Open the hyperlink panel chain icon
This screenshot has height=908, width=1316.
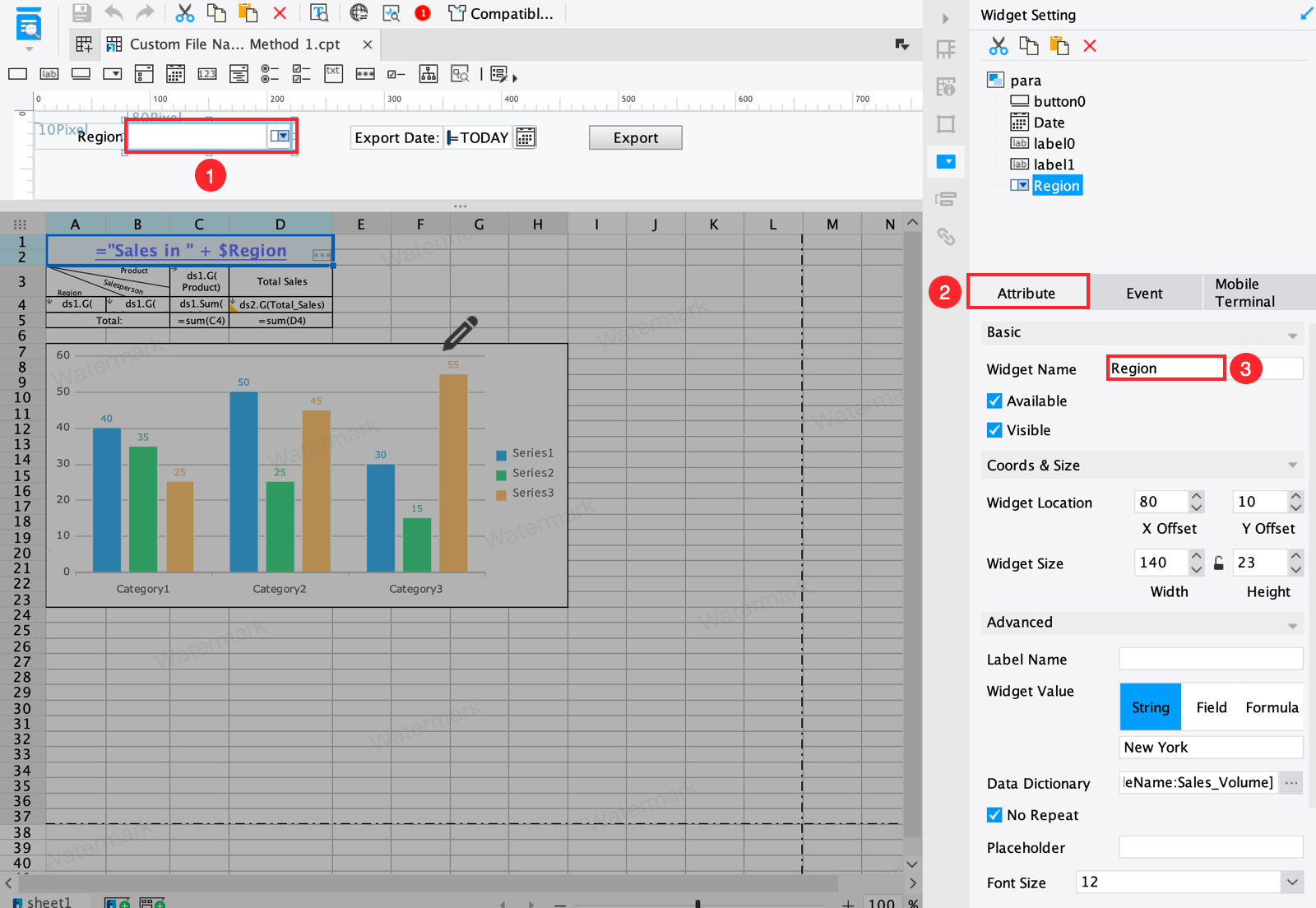tap(946, 237)
